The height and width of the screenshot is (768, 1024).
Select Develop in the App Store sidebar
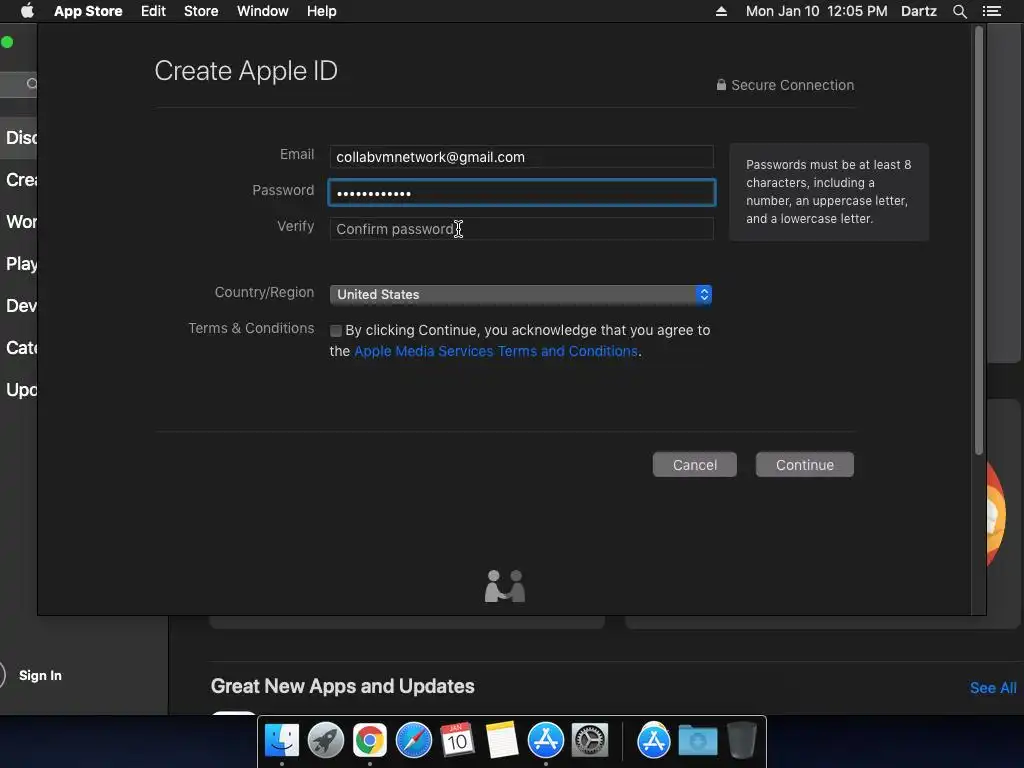tap(19, 306)
